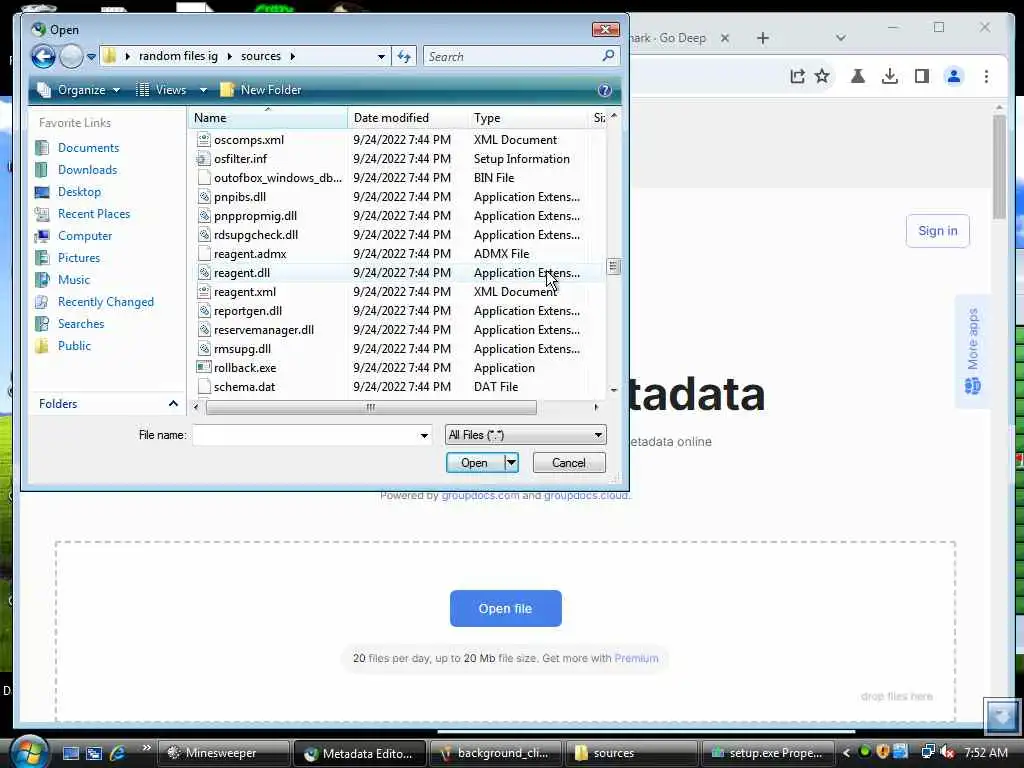Sort by Date modified column header
Image resolution: width=1024 pixels, height=768 pixels.
click(408, 118)
